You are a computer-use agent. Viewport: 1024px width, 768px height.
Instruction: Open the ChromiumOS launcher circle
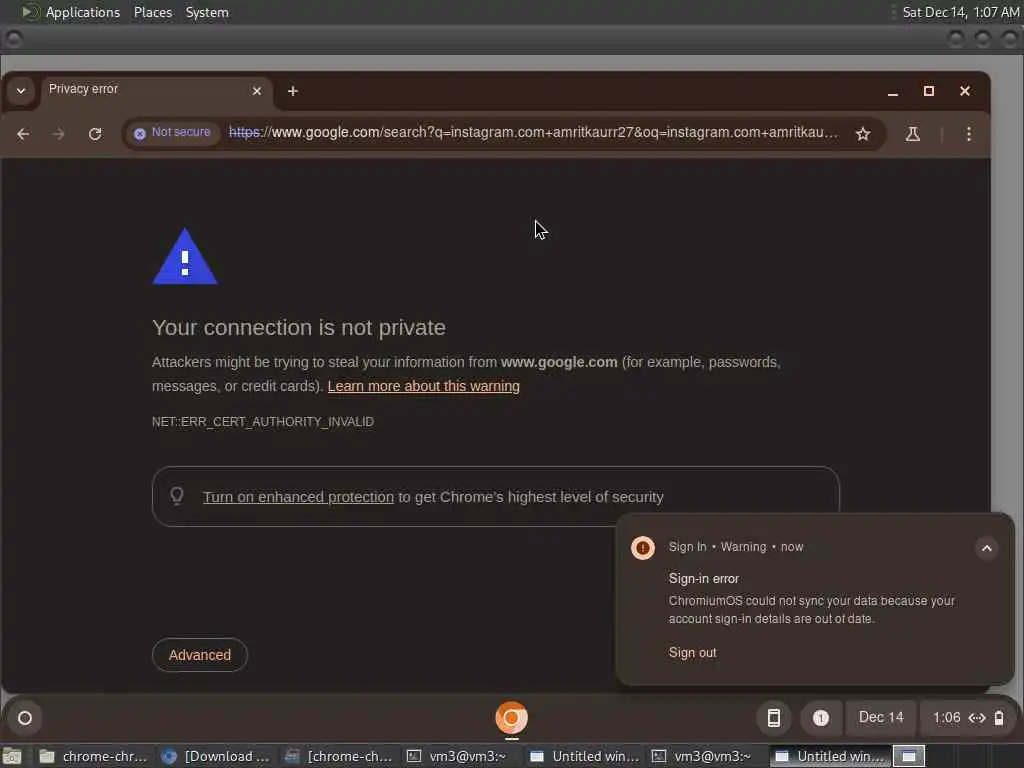tap(25, 718)
